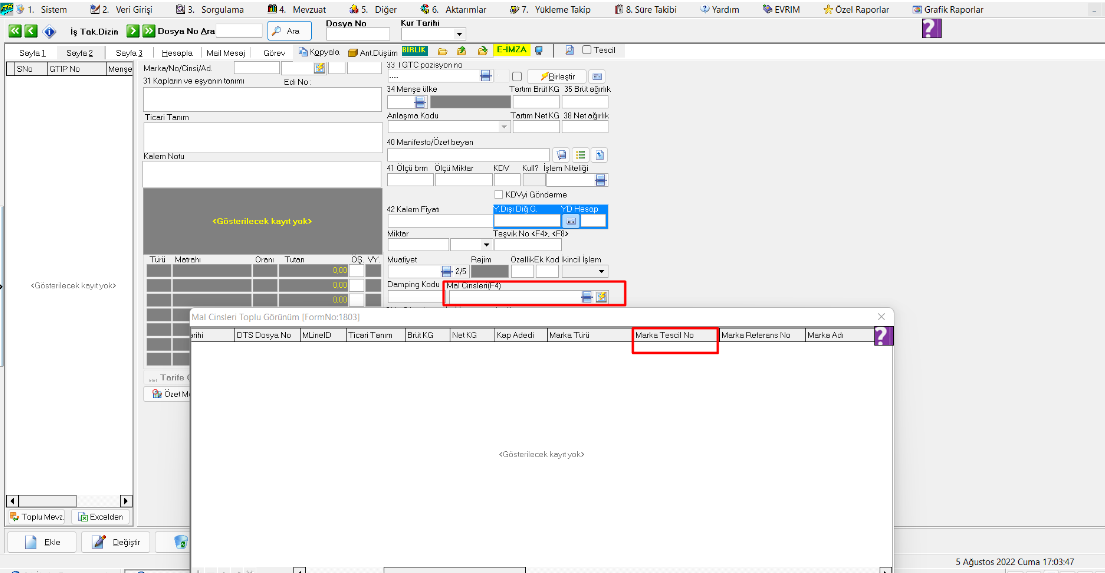Screen dimensions: 1105x573
Task: Expand the İkincil İşlem dropdown
Action: coord(601,271)
